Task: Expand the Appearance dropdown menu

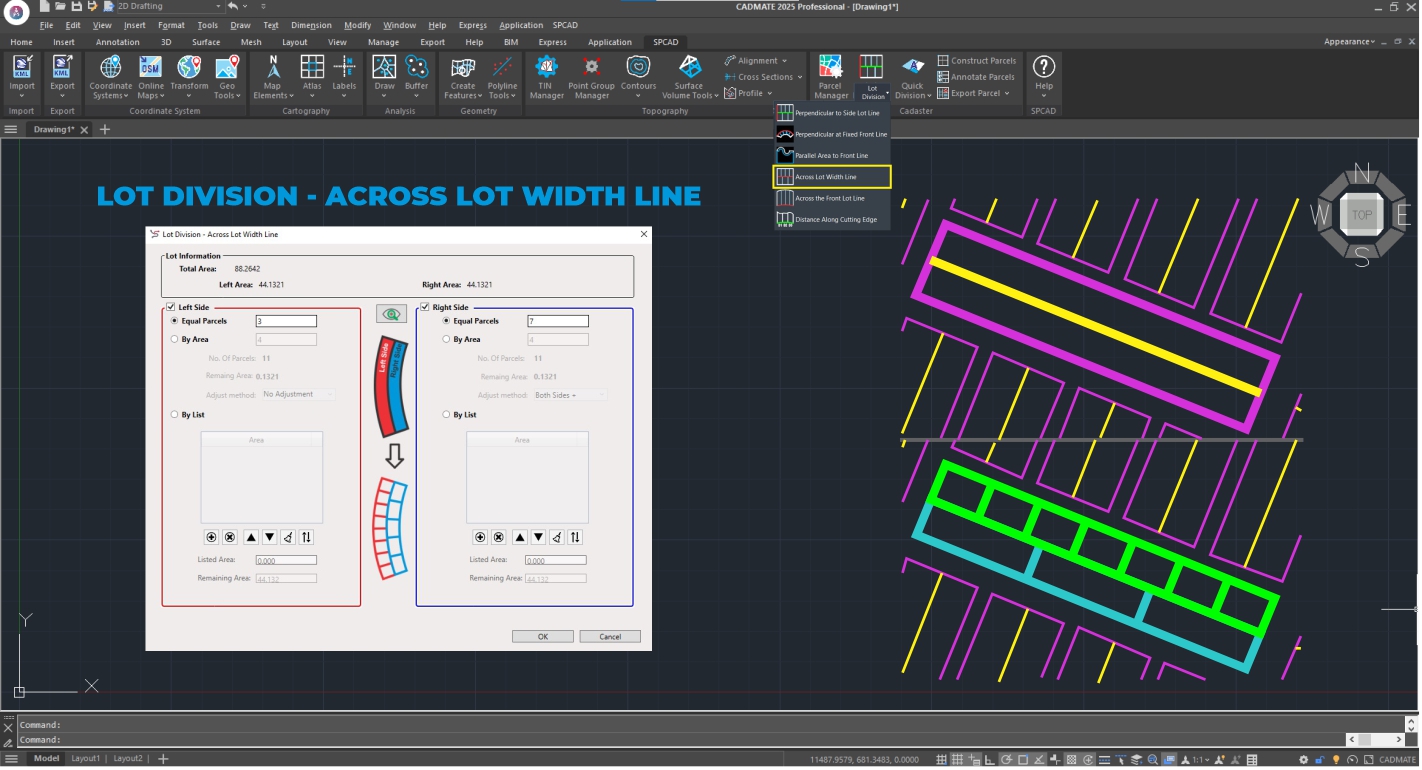Action: point(1349,42)
